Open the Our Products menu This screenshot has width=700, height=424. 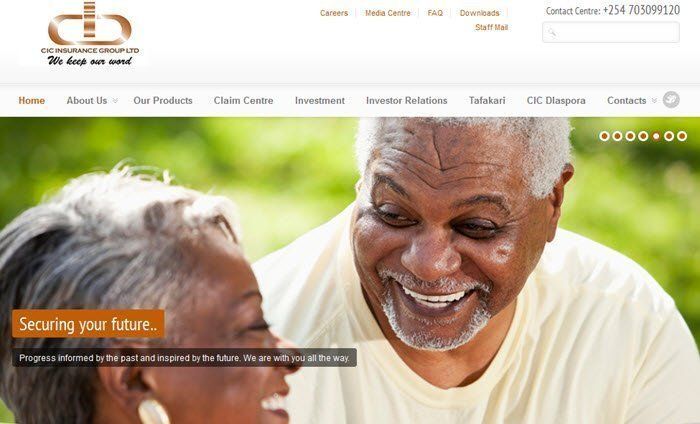(x=163, y=100)
